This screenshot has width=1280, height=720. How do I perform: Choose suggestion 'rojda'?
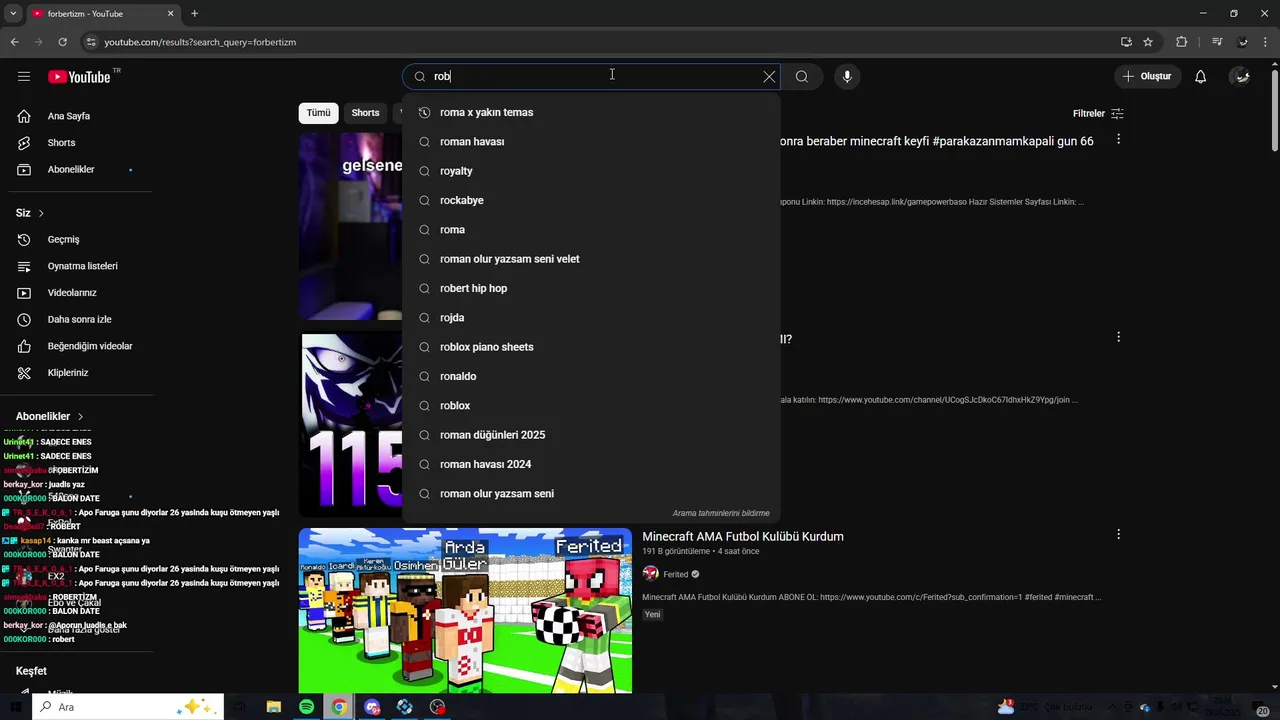(591, 318)
